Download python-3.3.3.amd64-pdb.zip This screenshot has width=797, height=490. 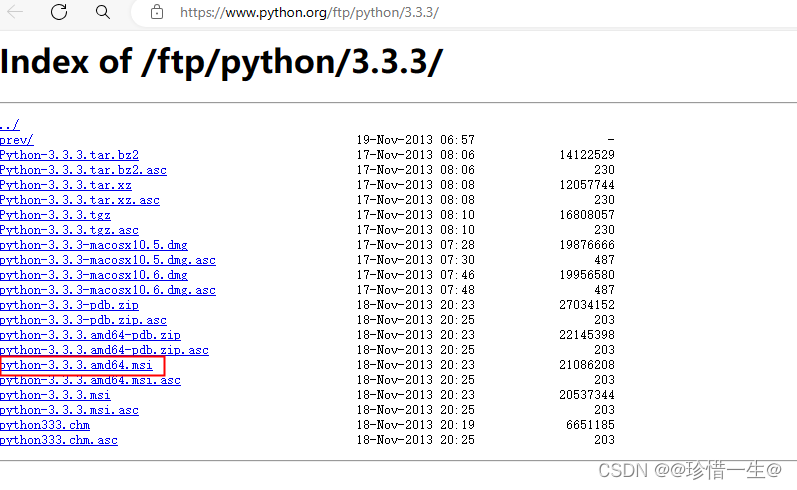(x=90, y=335)
